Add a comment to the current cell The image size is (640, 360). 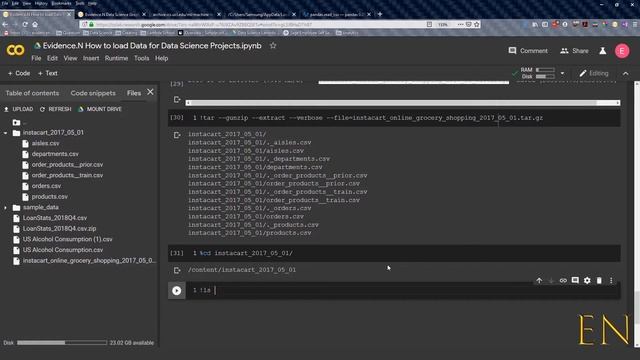point(575,280)
